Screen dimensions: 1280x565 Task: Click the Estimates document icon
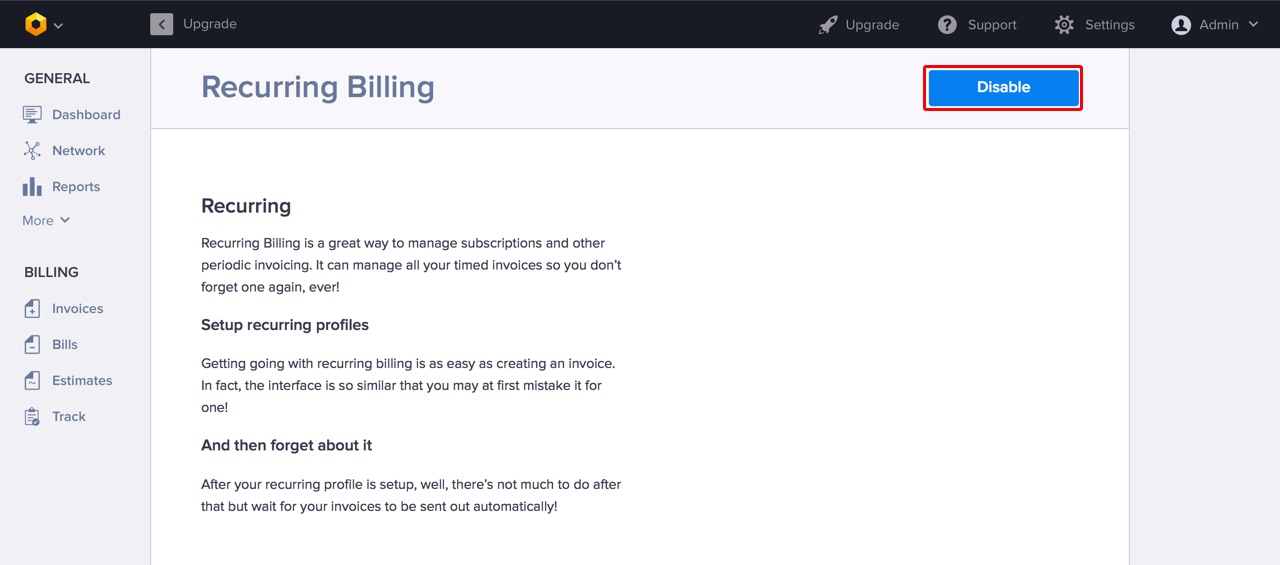[32, 381]
